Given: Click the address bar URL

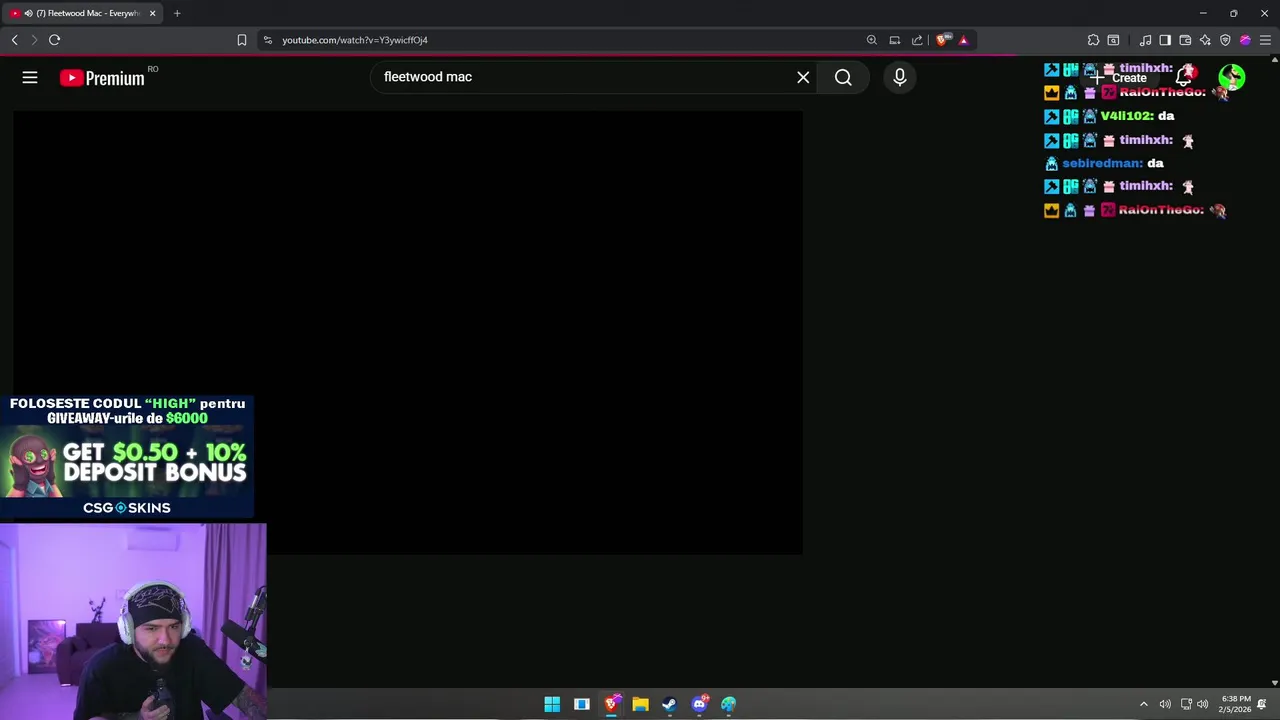Looking at the screenshot, I should point(355,40).
